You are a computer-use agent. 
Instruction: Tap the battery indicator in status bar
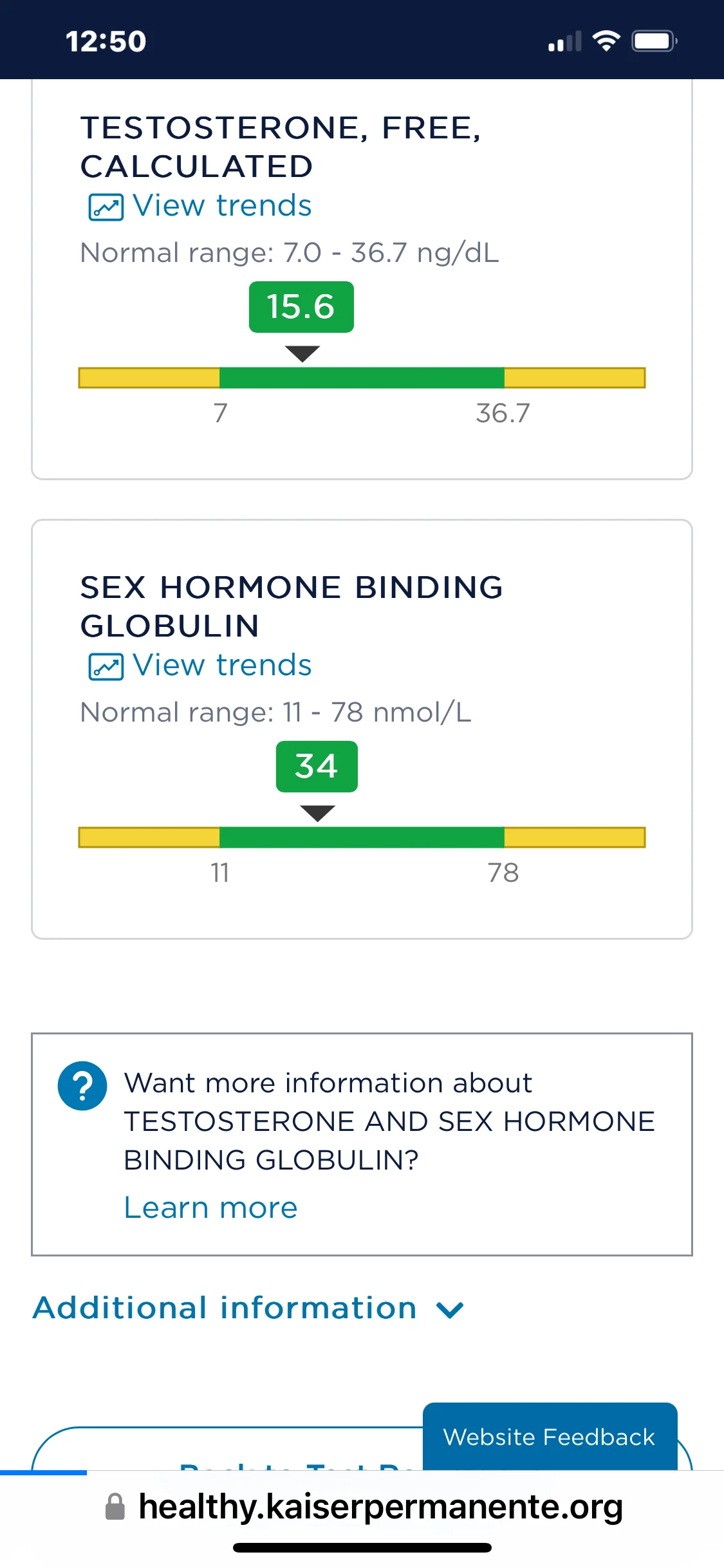coord(654,41)
